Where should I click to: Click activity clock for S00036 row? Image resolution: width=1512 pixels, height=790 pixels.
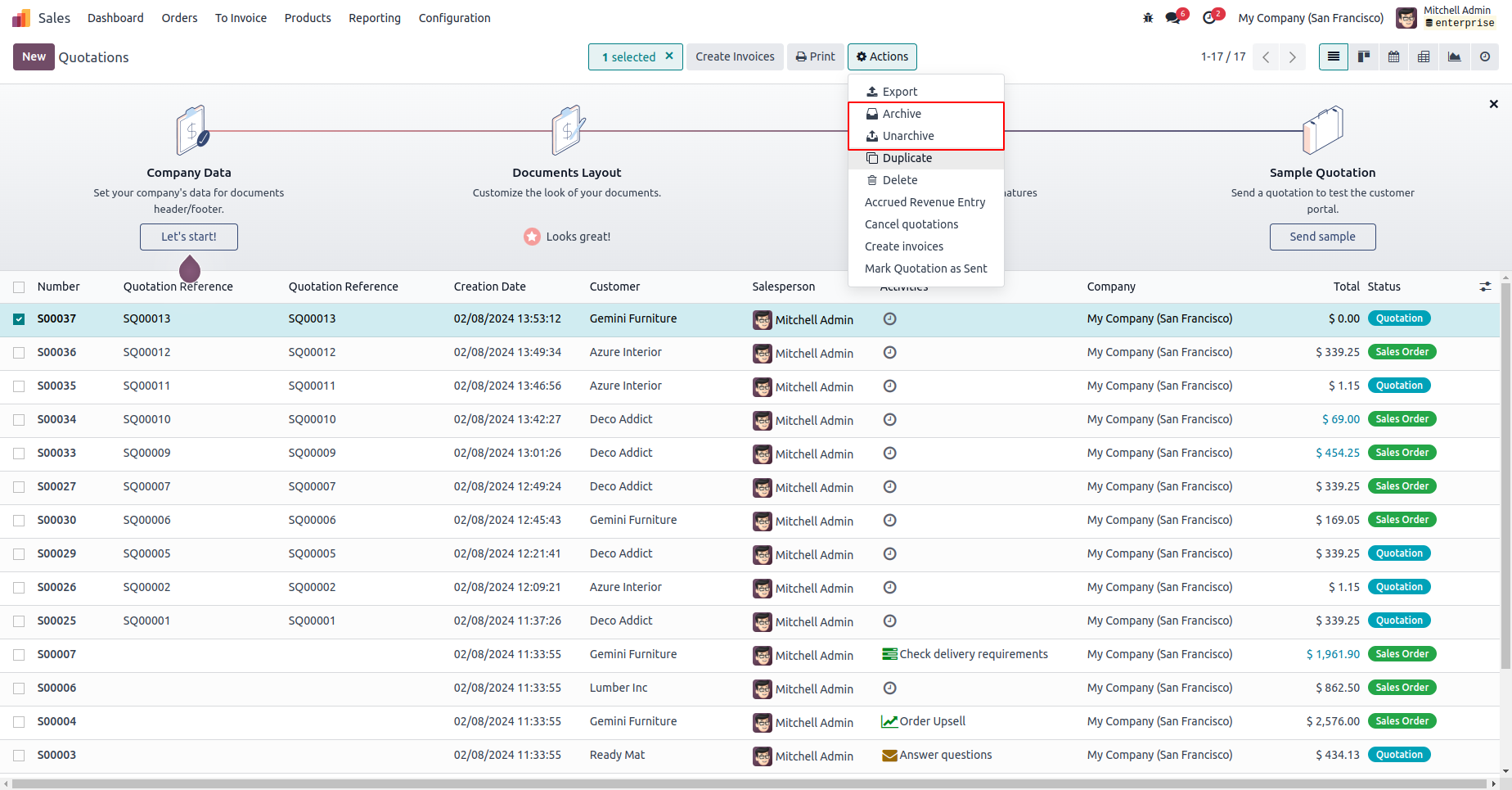(890, 352)
